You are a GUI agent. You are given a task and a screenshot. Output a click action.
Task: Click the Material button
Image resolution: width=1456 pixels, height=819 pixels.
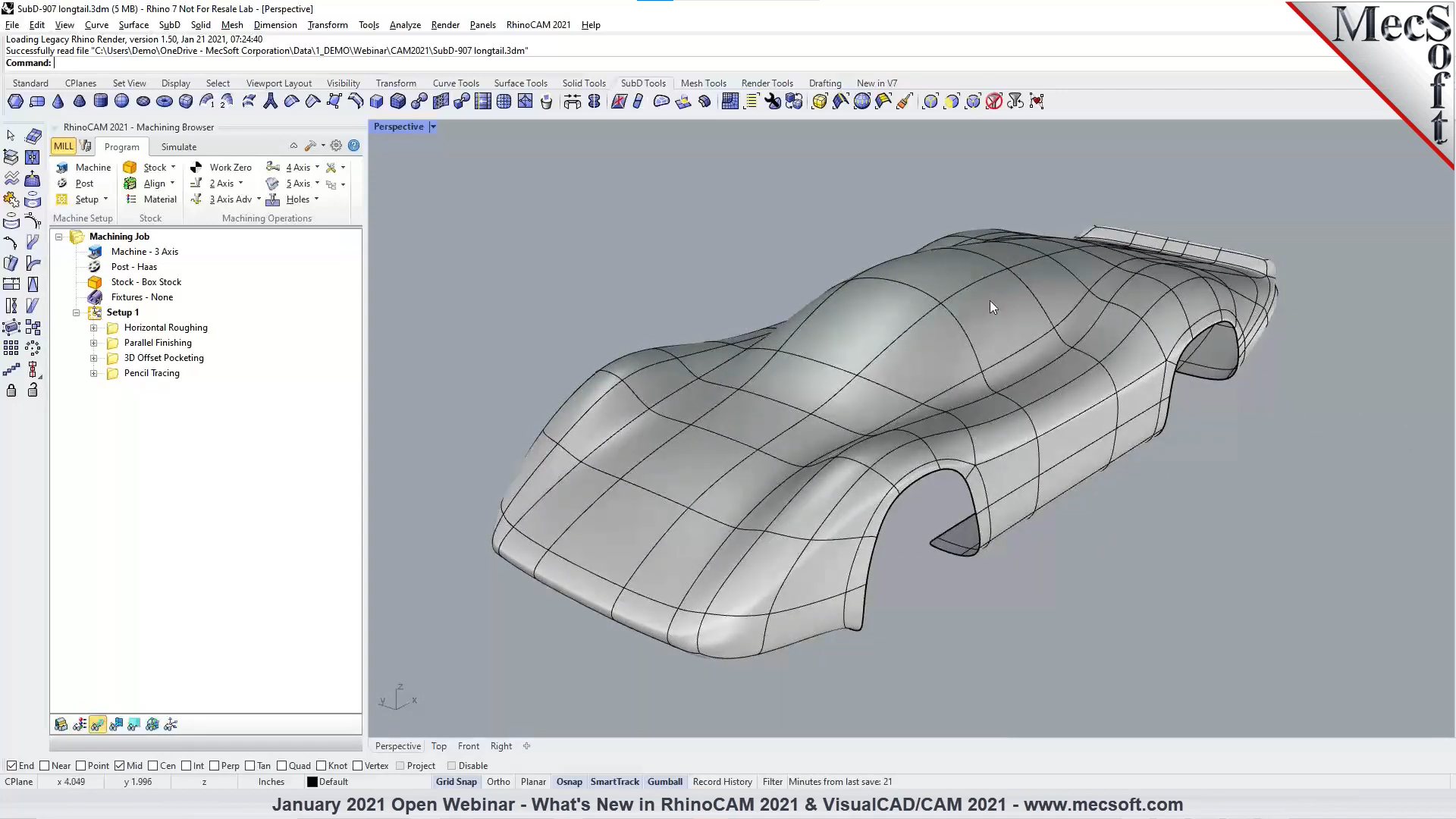coord(151,199)
